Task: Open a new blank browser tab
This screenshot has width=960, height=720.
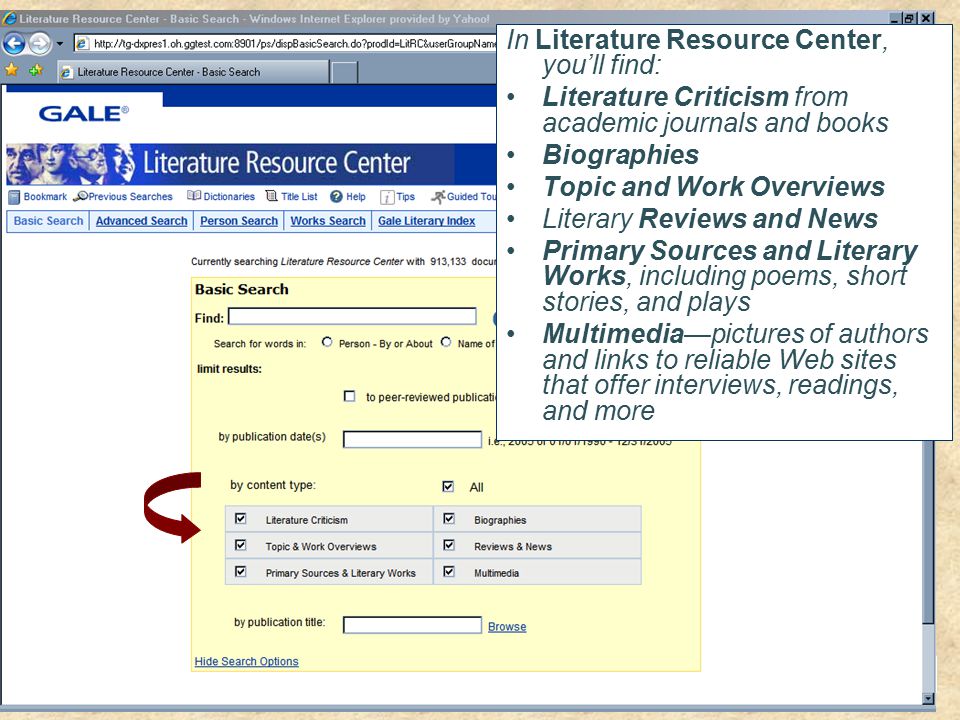Action: [345, 73]
